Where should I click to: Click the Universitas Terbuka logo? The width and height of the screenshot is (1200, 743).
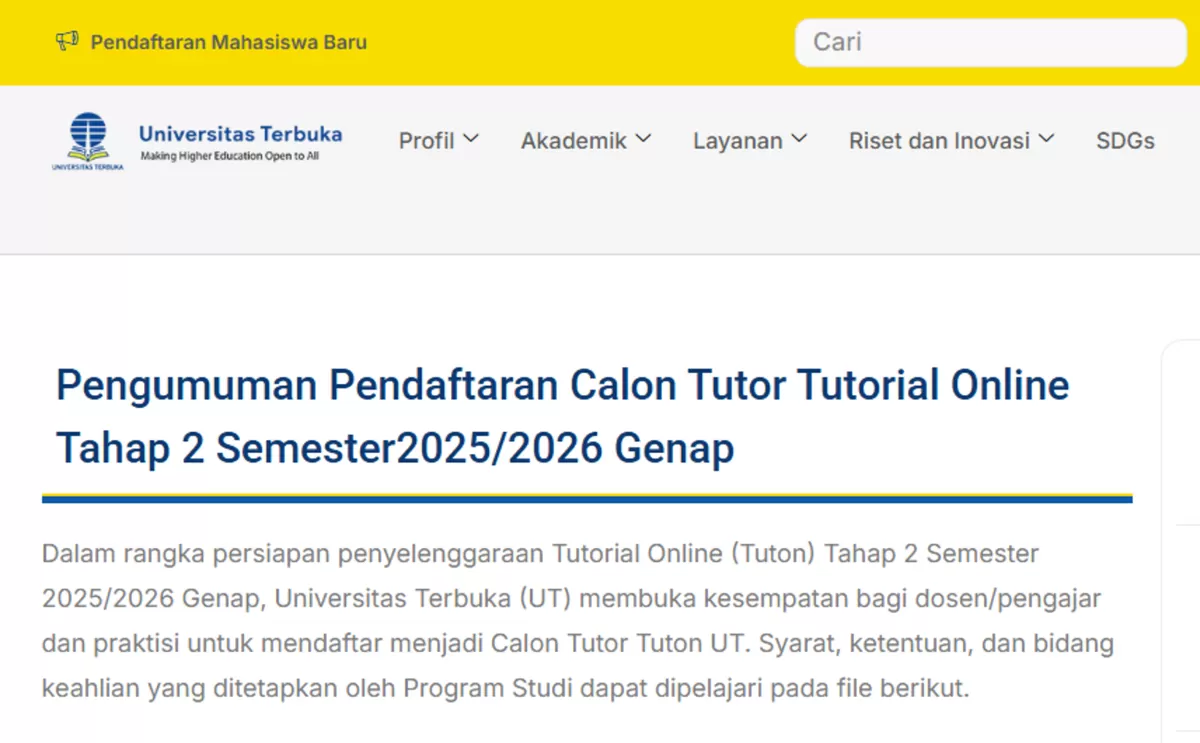coord(88,141)
